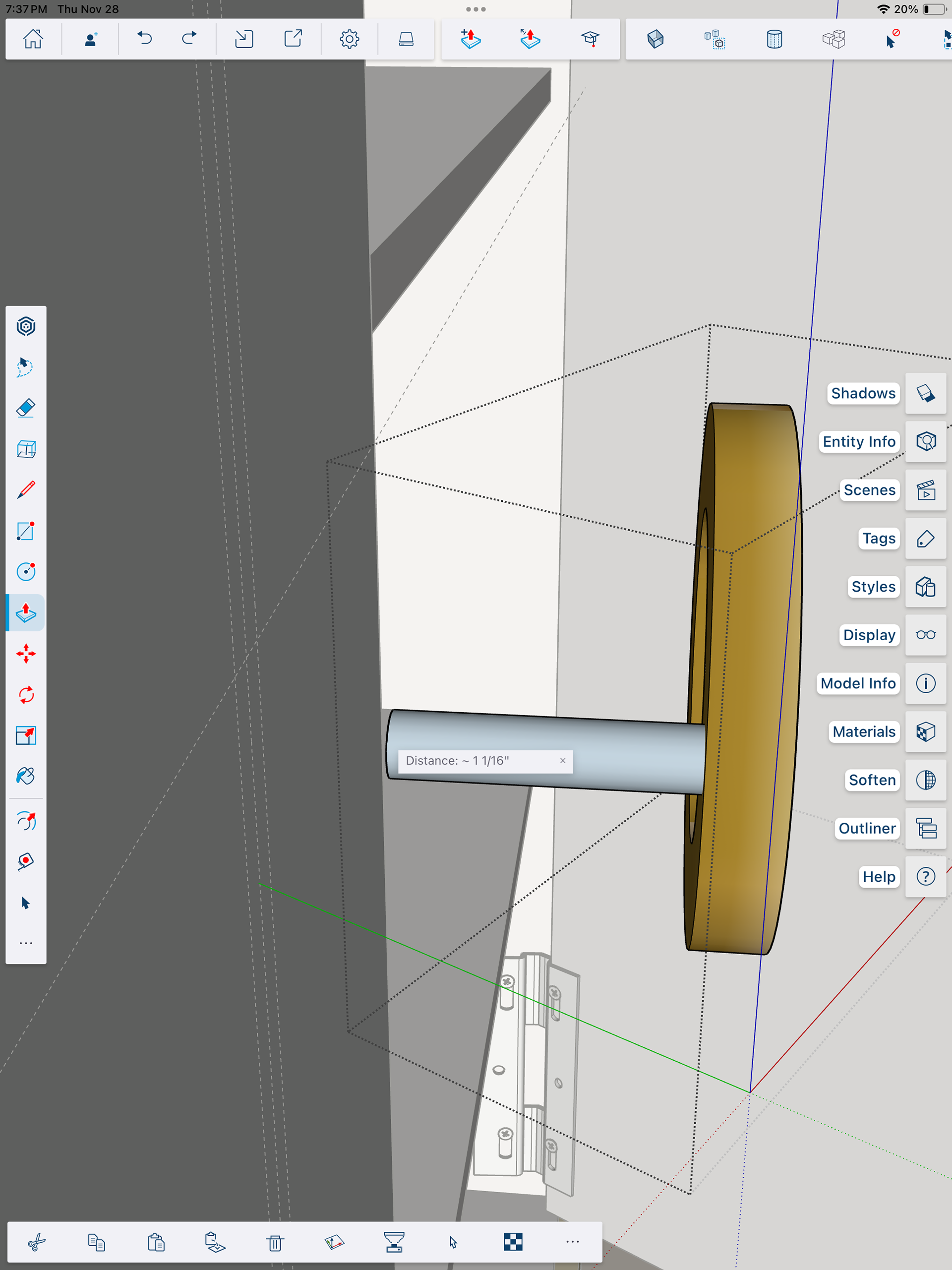Screen dimensions: 952x1270
Task: Toggle transparency checkerboard icon in bottom bar
Action: click(513, 1241)
